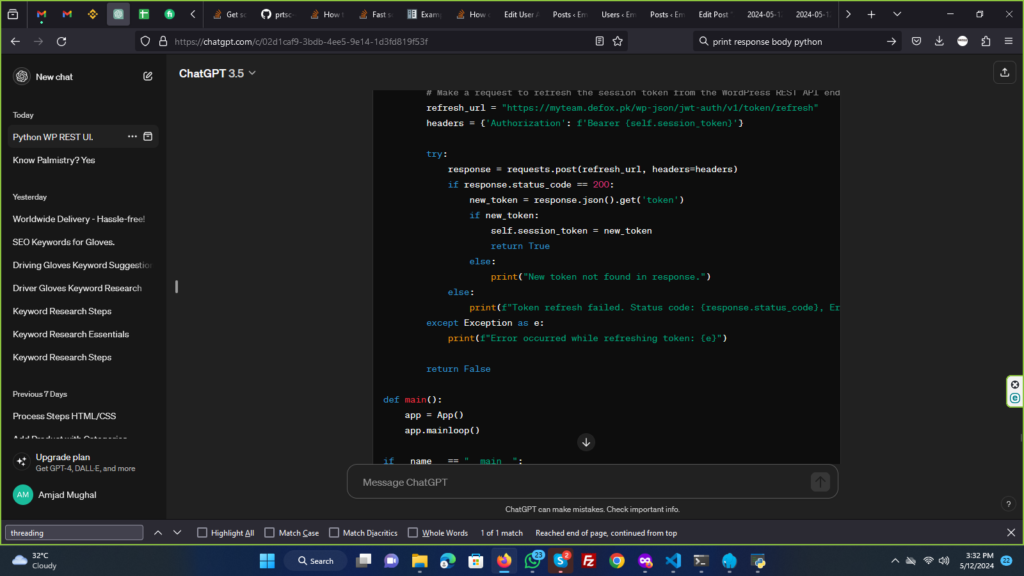Screen dimensions: 1024x576
Task: Open the help question mark icon
Action: click(1007, 504)
